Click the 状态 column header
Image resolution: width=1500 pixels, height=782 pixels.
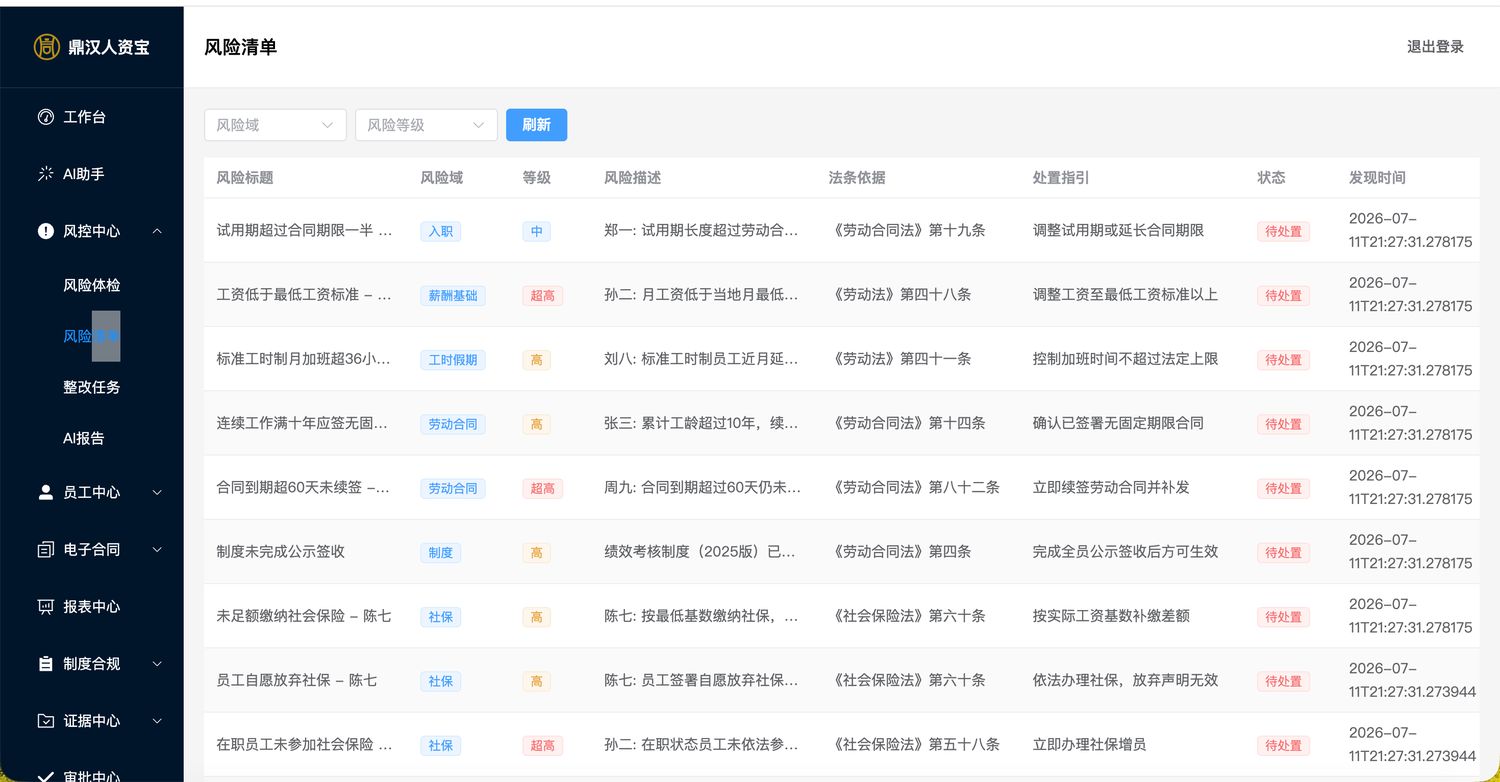(1271, 177)
